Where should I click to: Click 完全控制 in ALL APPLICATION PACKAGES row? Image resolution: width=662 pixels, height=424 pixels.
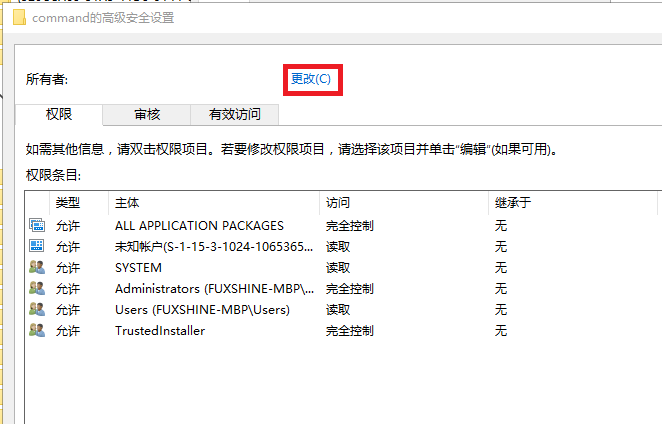[x=350, y=226]
